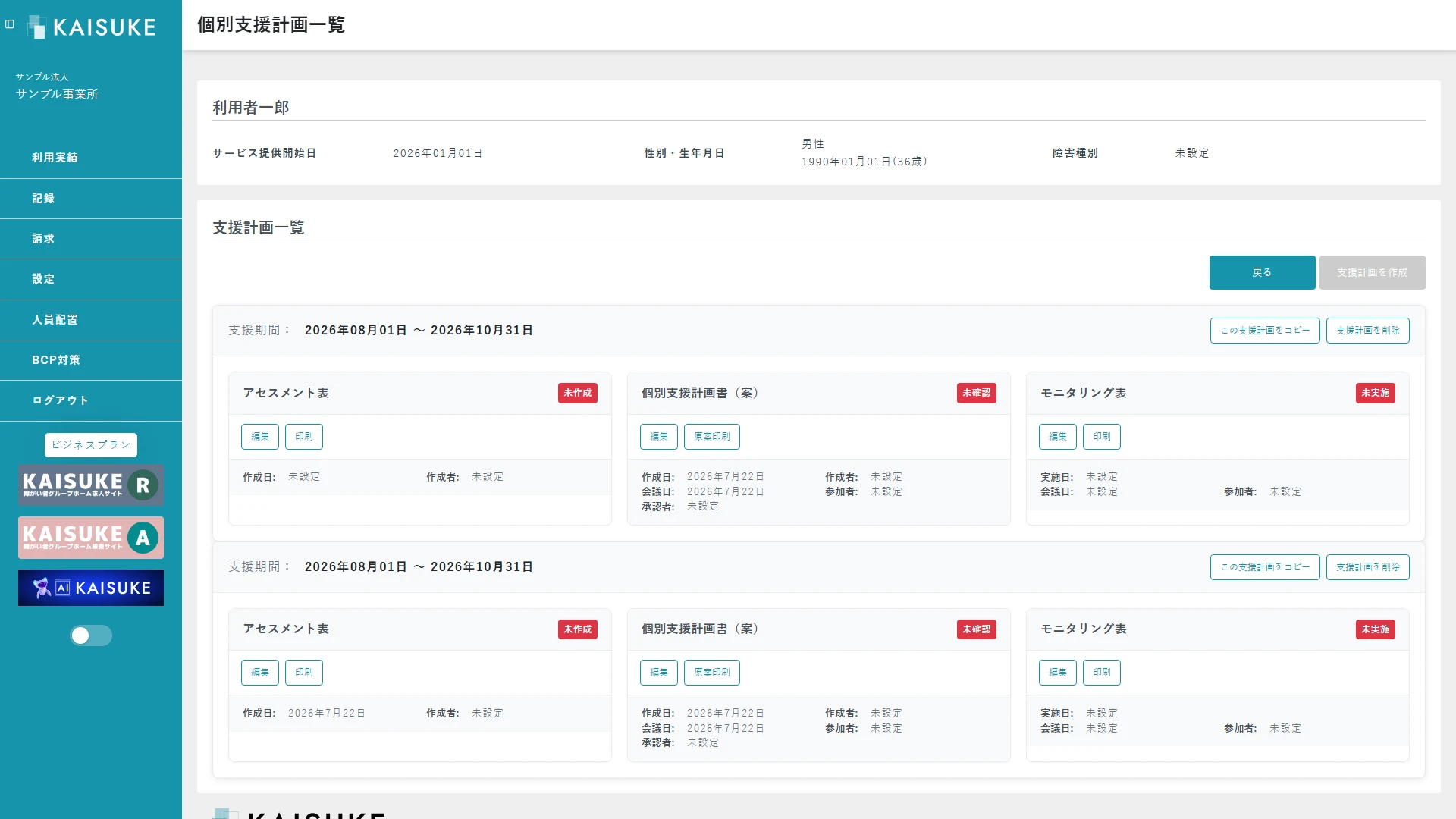
Task: Print the first plan's アセスメント表
Action: tap(304, 437)
